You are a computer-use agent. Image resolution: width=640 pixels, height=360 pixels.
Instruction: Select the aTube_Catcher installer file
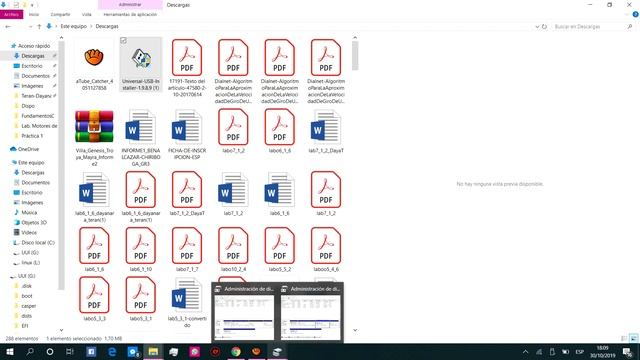(94, 65)
